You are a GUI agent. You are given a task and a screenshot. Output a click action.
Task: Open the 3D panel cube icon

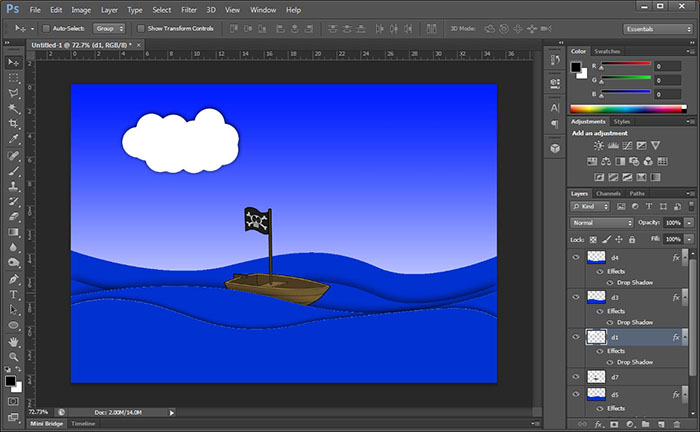point(554,147)
